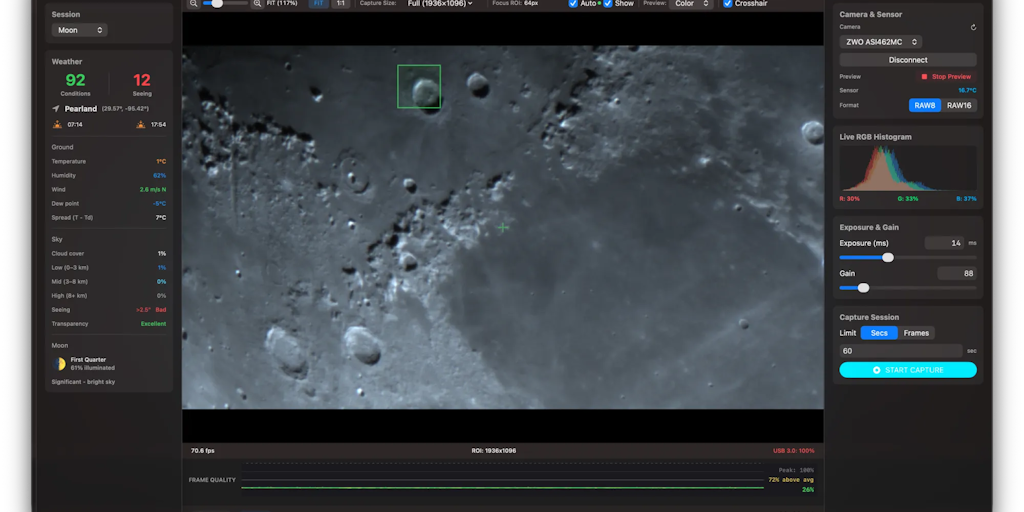The height and width of the screenshot is (512, 1024).
Task: Click START CAPTURE button
Action: click(x=908, y=370)
